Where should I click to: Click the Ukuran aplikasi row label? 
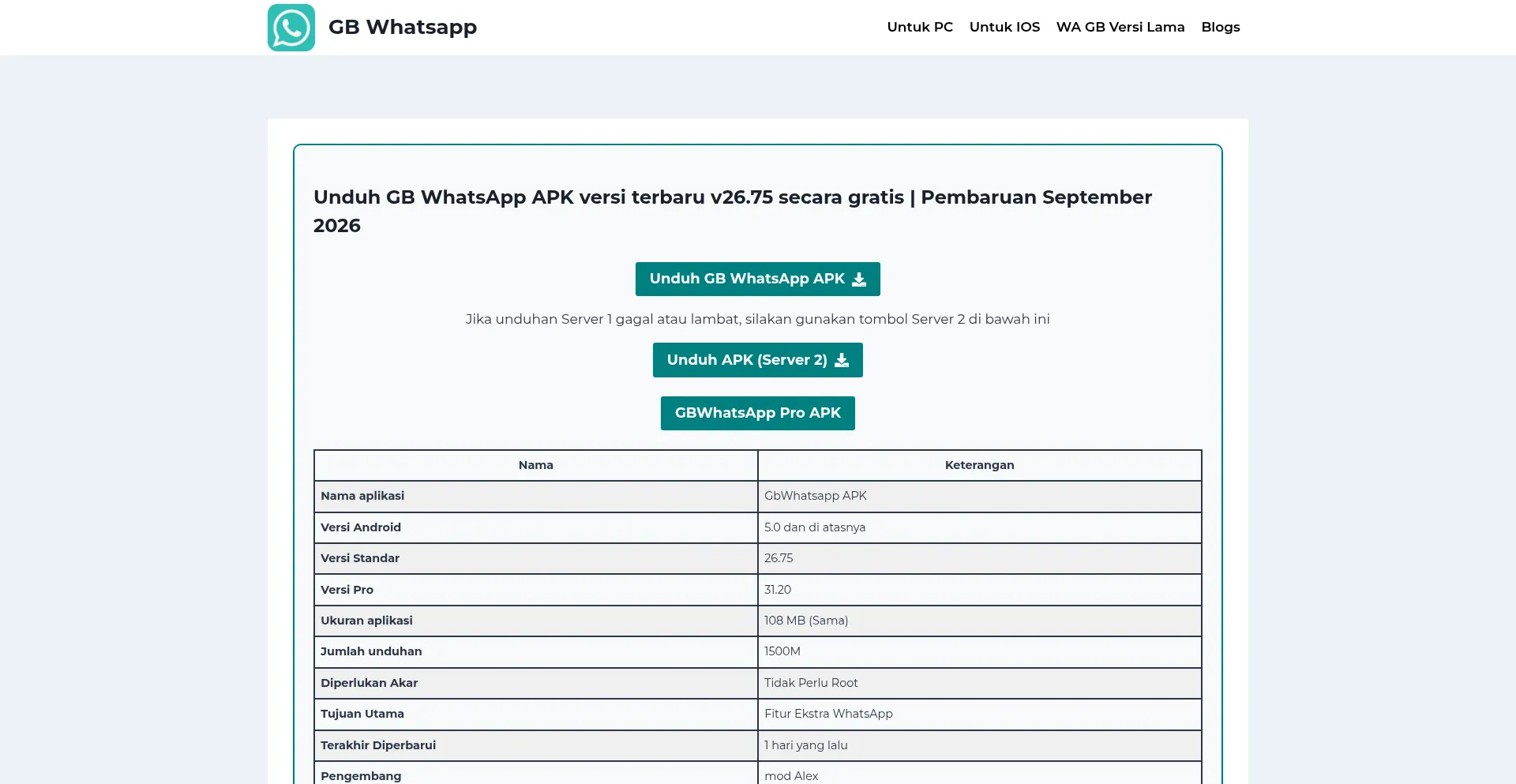pos(366,621)
